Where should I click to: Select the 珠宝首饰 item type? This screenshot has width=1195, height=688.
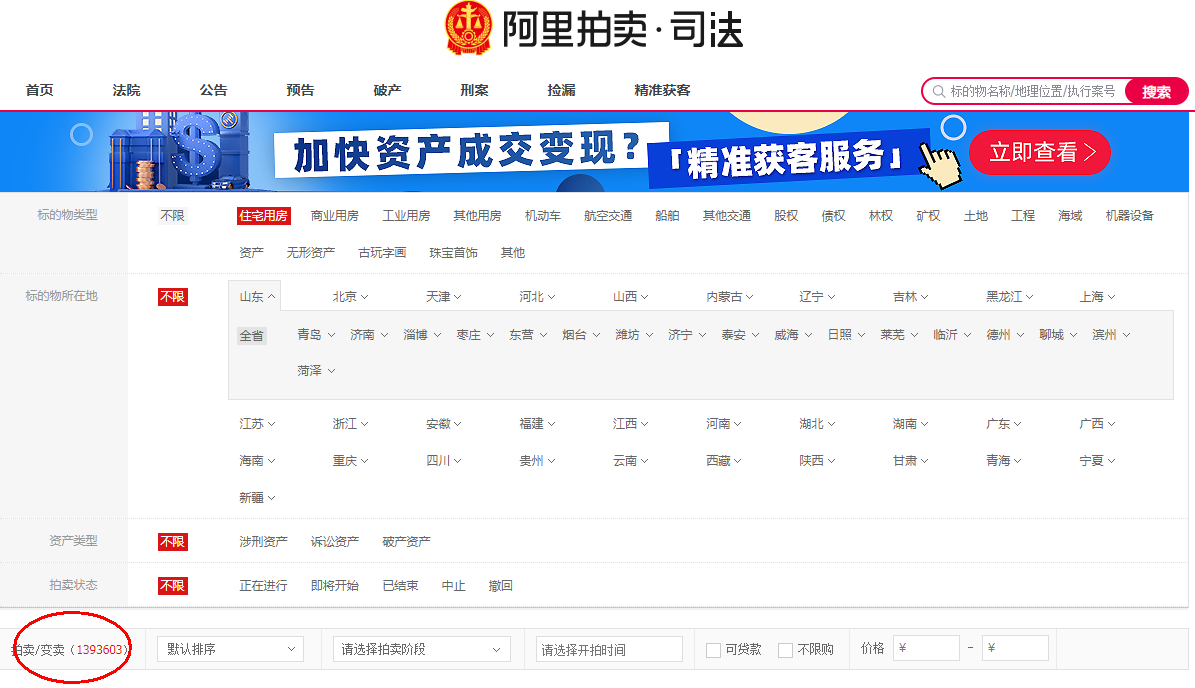point(453,252)
